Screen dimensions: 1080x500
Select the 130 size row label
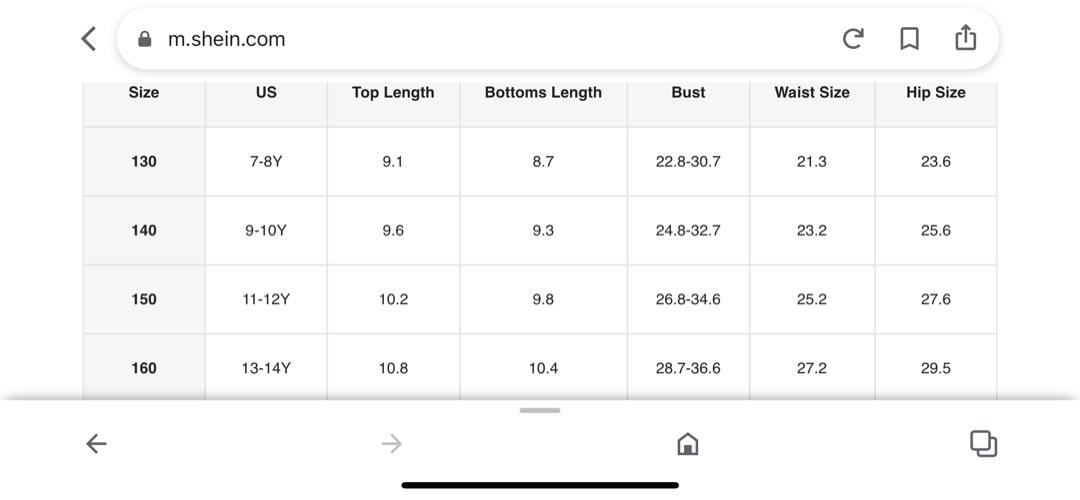[x=144, y=162]
